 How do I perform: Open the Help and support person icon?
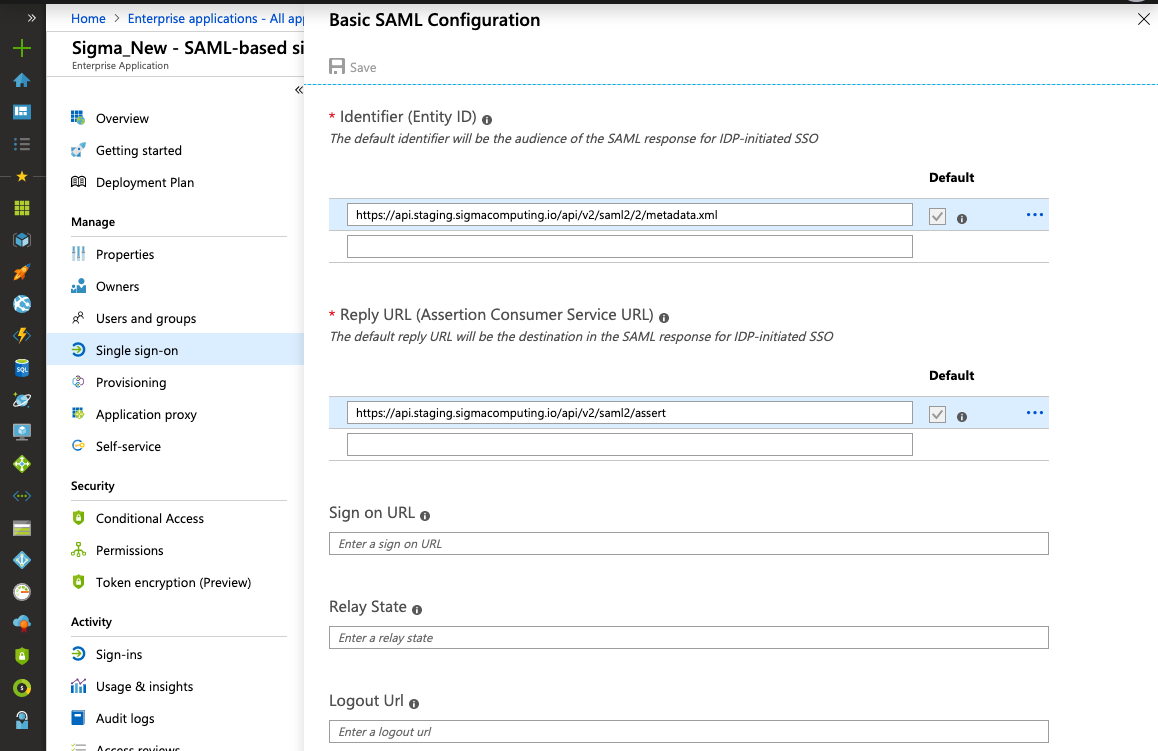point(22,720)
